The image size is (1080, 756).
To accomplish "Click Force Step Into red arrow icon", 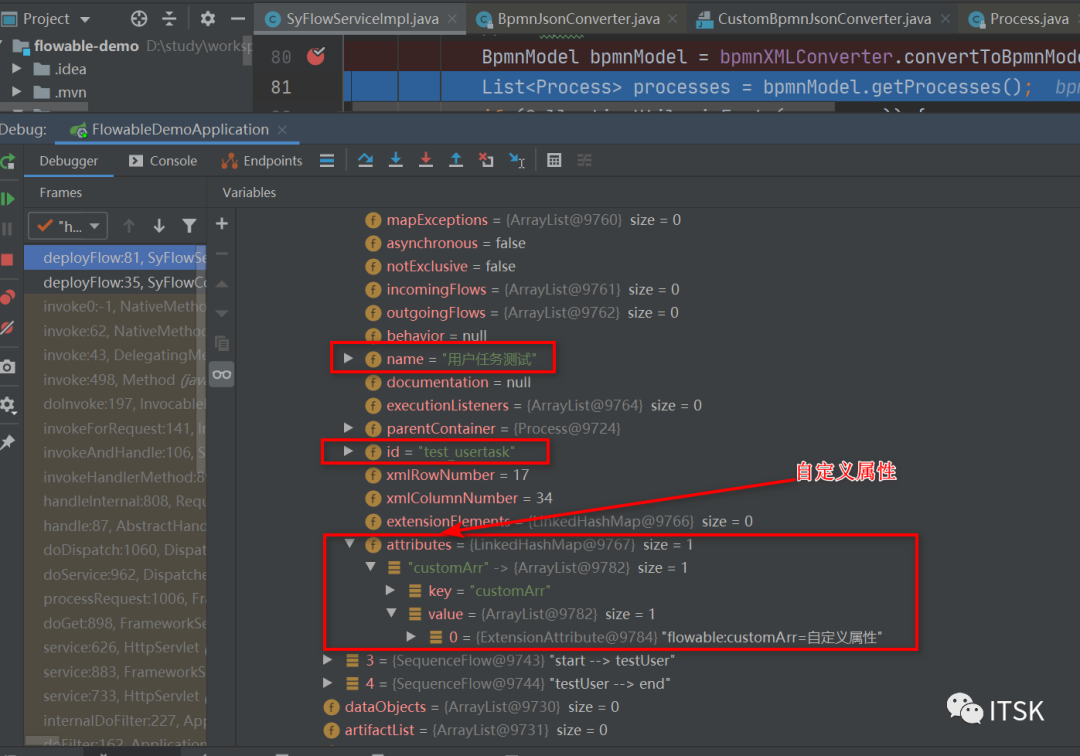I will pyautogui.click(x=426, y=160).
